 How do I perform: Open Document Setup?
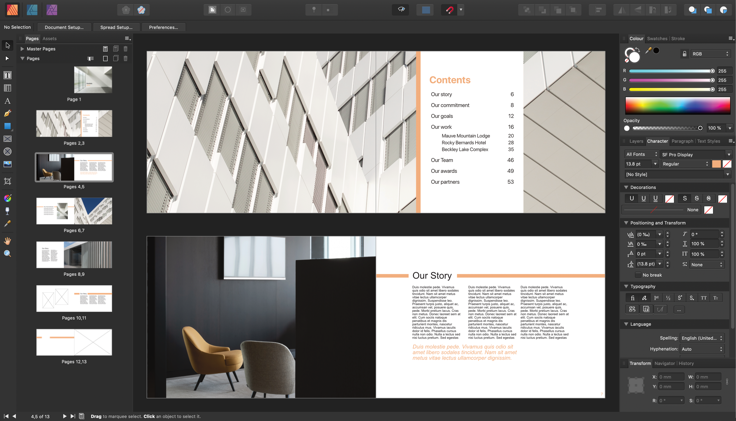coord(64,27)
